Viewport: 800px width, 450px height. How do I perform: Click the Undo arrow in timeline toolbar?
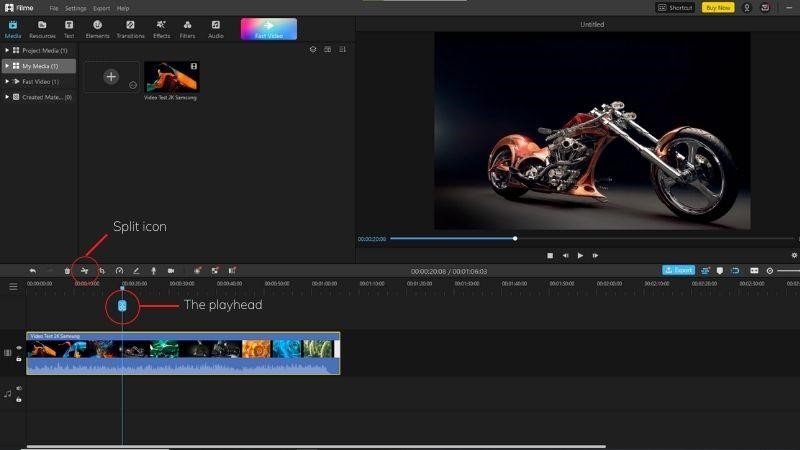[33, 271]
